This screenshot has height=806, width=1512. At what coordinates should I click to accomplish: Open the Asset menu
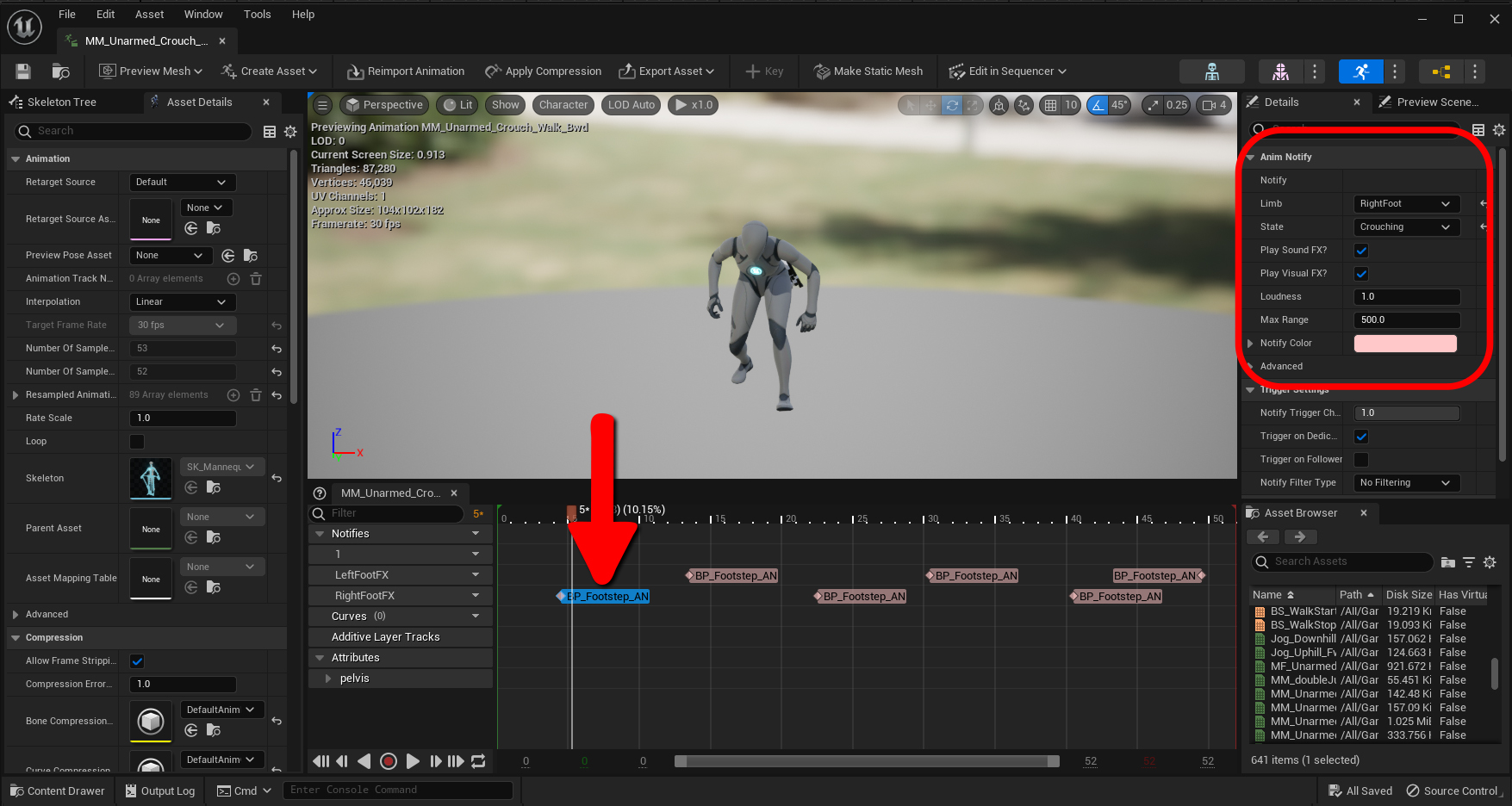point(149,14)
